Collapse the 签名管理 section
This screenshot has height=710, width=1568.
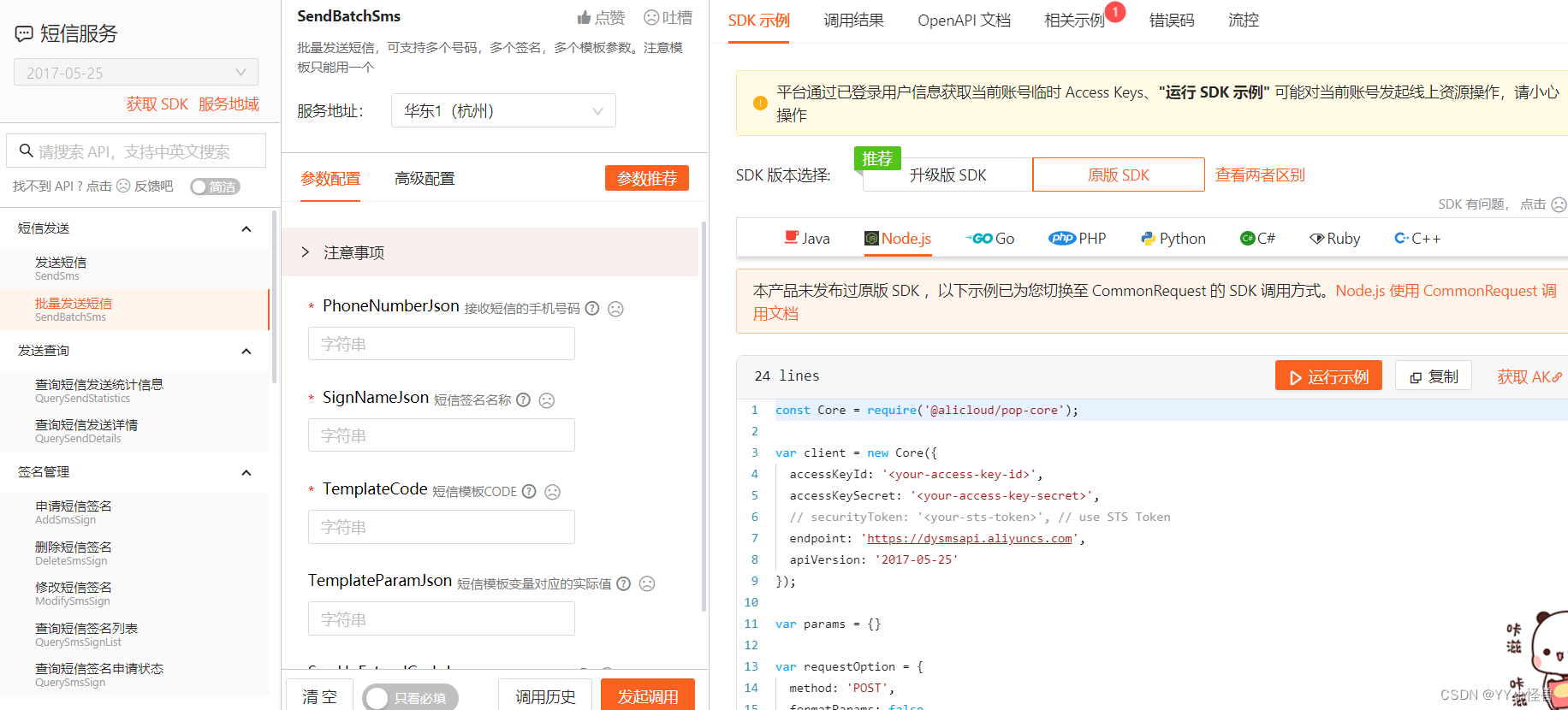coord(246,472)
